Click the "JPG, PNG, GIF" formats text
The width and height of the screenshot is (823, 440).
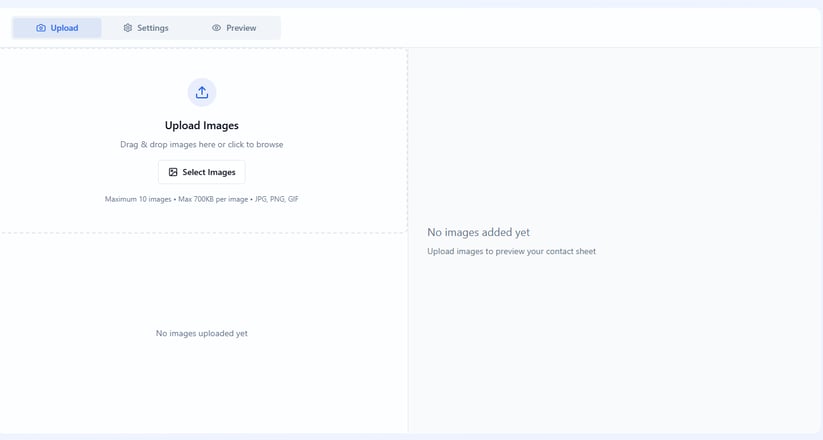click(277, 199)
